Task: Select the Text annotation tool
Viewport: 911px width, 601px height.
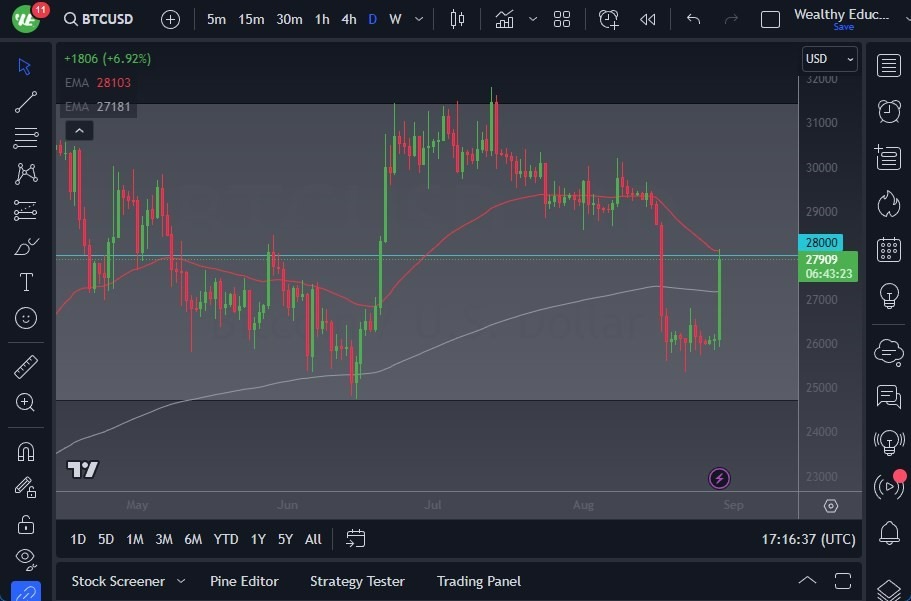Action: pyautogui.click(x=25, y=282)
